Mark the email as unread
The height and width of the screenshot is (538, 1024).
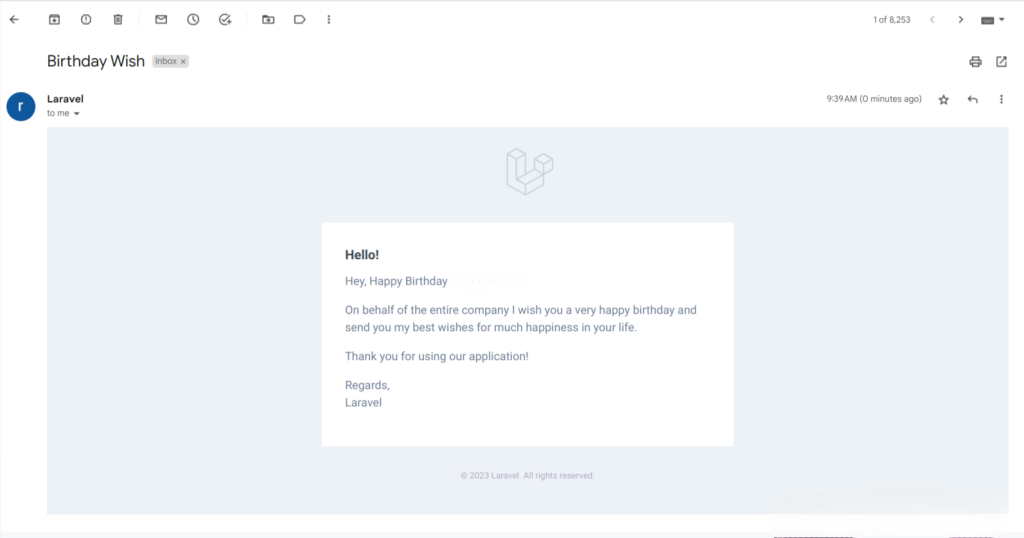(x=161, y=20)
